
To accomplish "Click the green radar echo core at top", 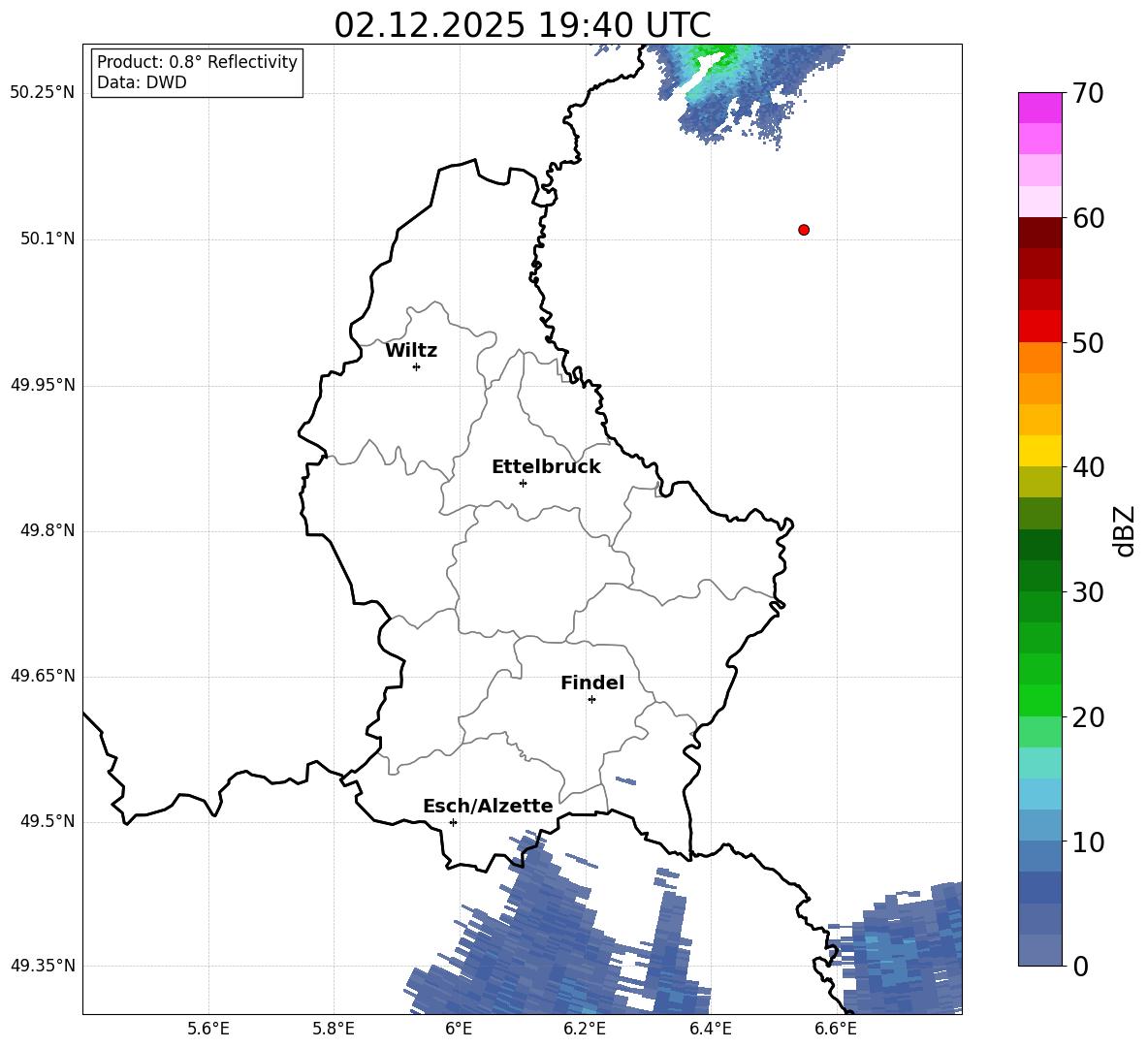I will pyautogui.click(x=714, y=57).
